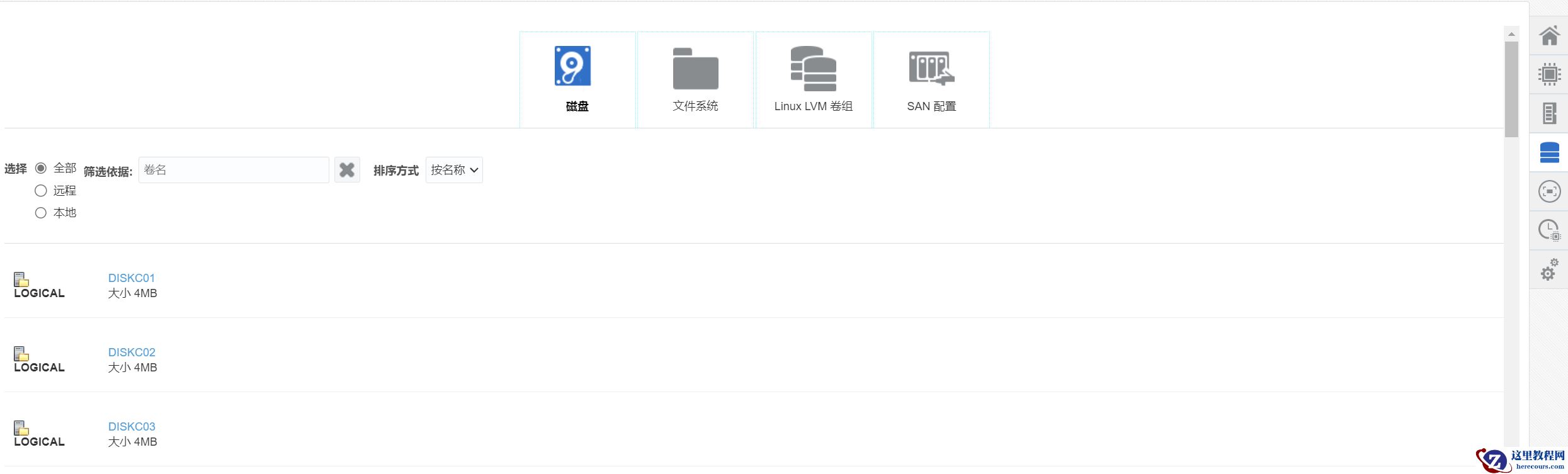Image resolution: width=1568 pixels, height=474 pixels.
Task: Click the 大小 4MB text under DISKC03
Action: [x=133, y=442]
